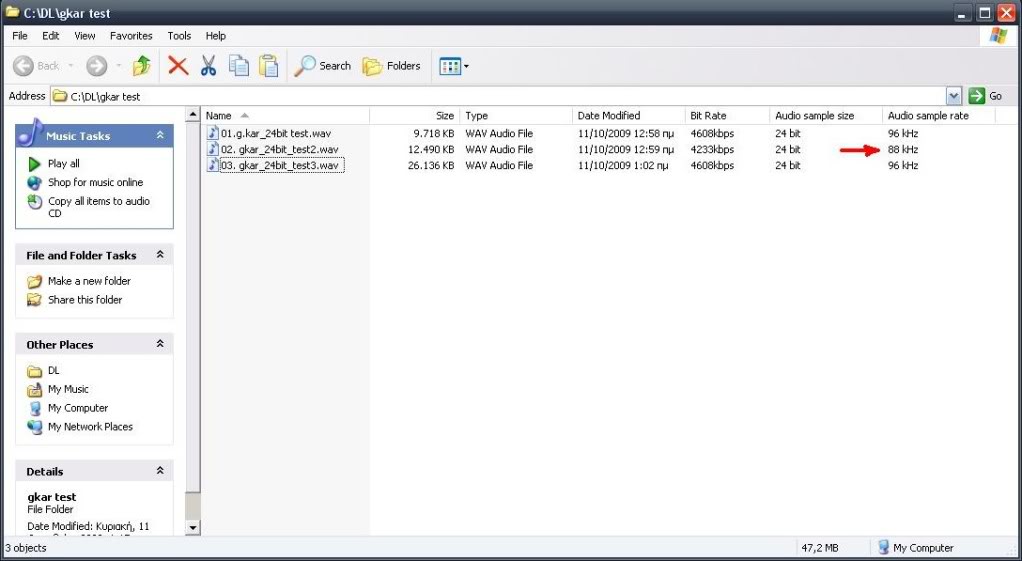Collapse the Details panel
Image resolution: width=1022 pixels, height=561 pixels.
point(160,471)
